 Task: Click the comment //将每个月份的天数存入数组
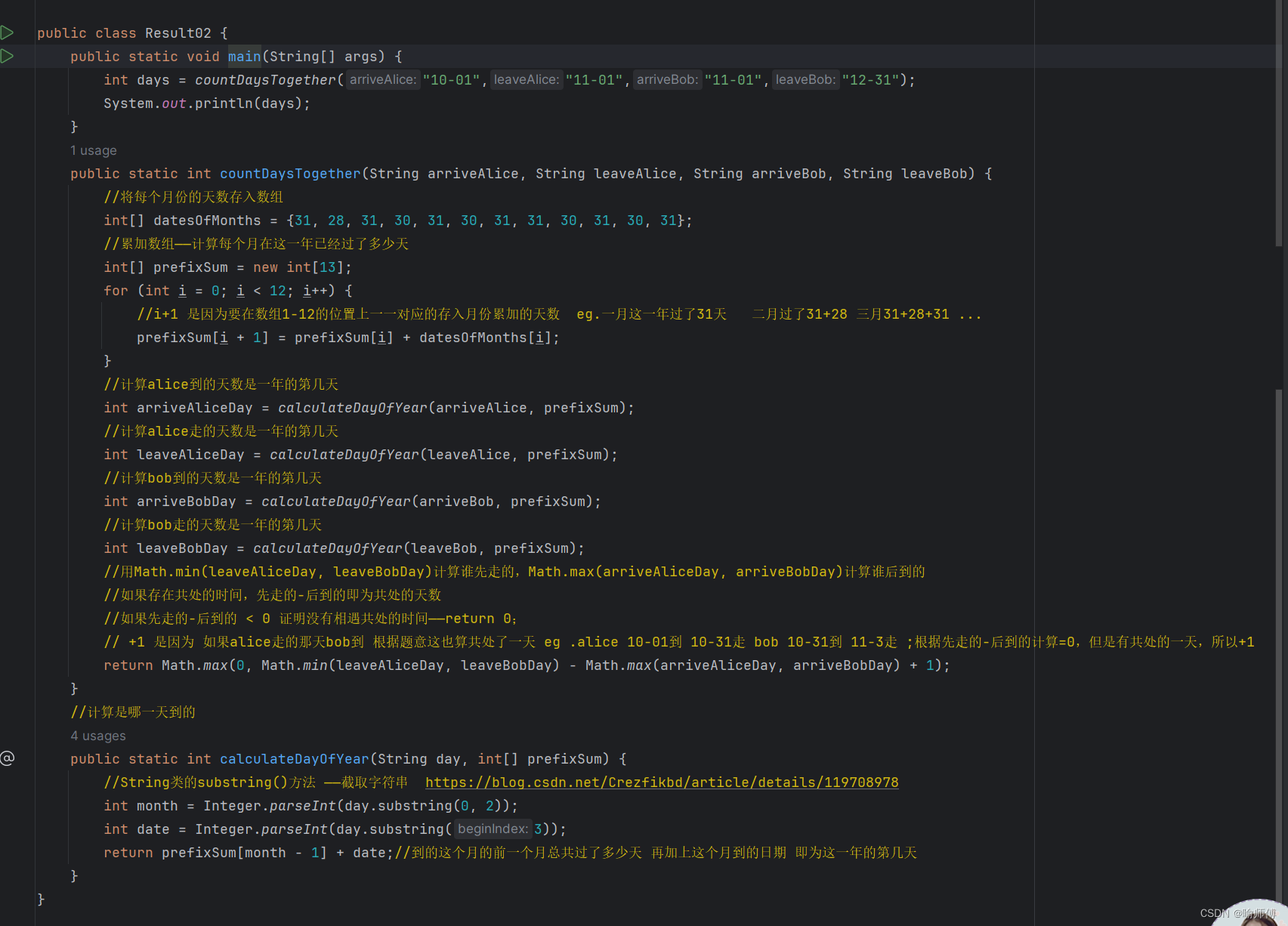[193, 197]
